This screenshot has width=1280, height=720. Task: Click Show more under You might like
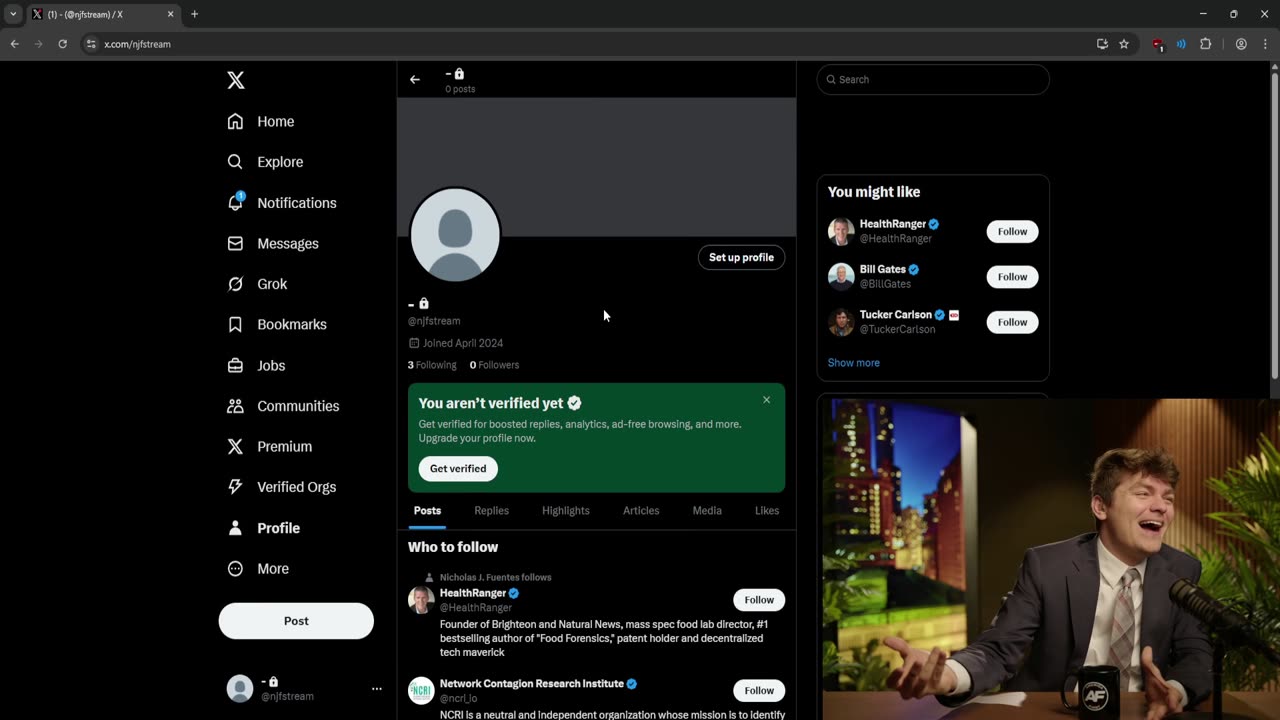pyautogui.click(x=854, y=363)
